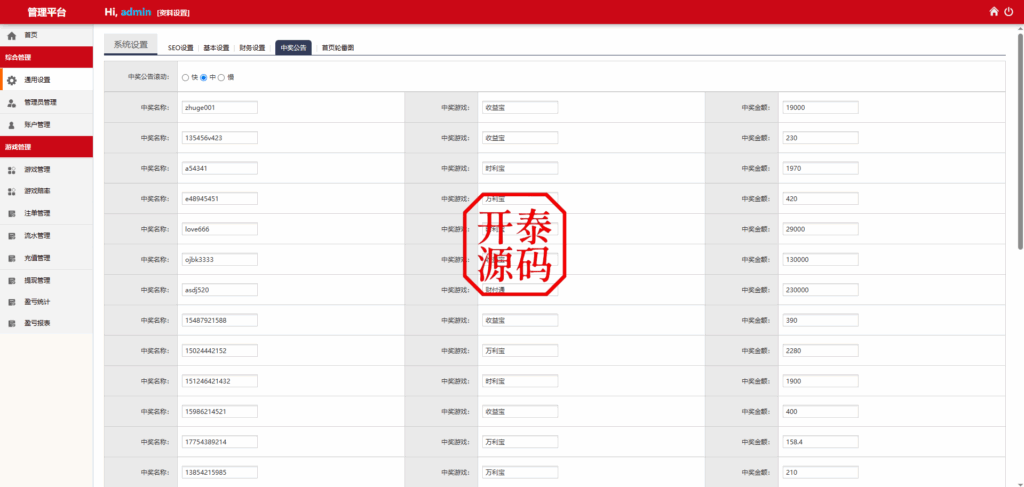
Task: Collapse the 综合管理 sidebar section header
Action: pos(46,57)
